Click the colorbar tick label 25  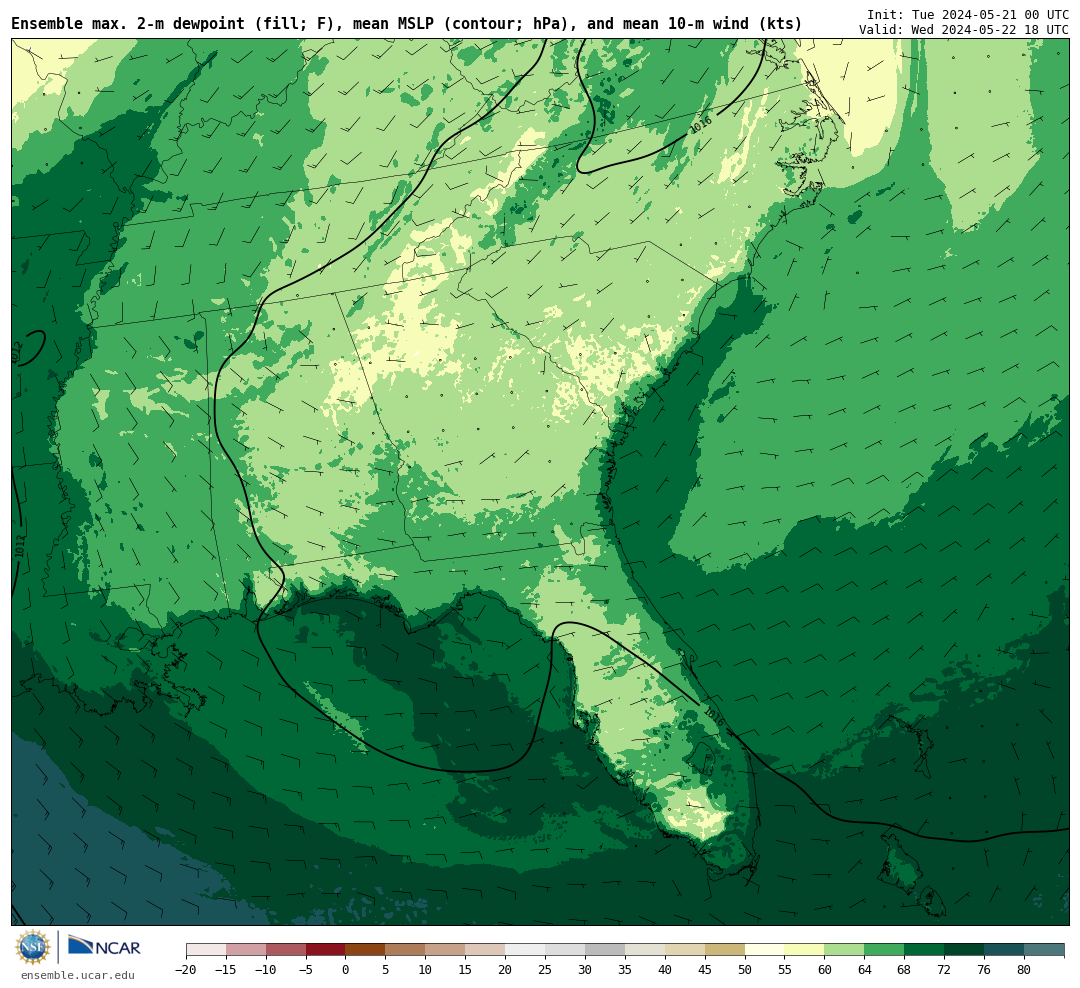pos(545,969)
